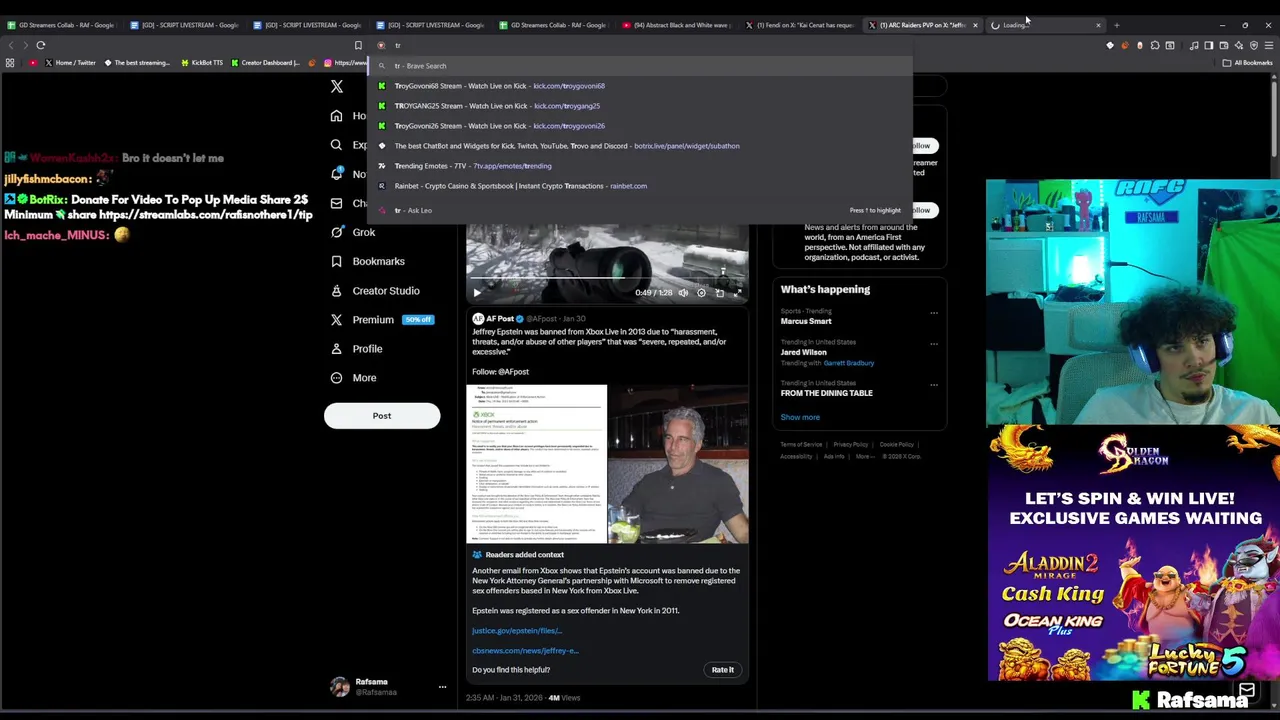Screen dimensions: 1280x720
Task: Open the Jared Wilson trending topic
Action: (804, 352)
